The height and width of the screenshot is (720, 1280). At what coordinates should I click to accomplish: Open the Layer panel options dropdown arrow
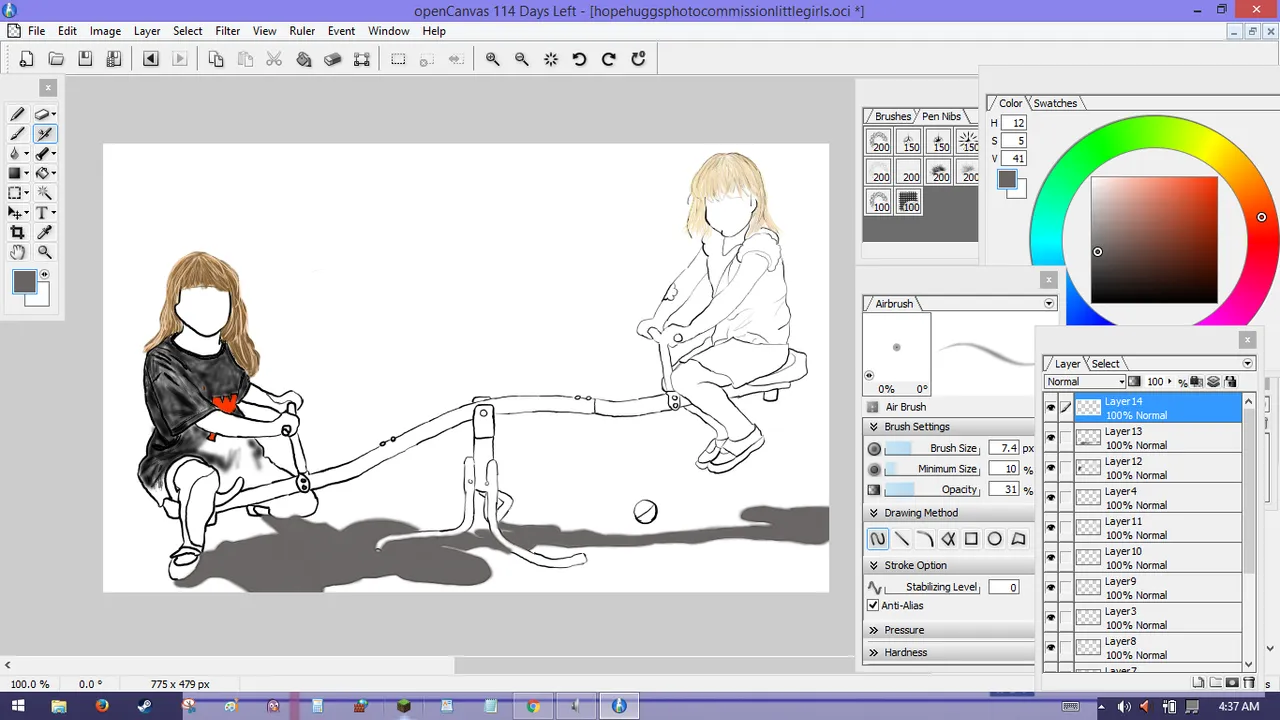[x=1248, y=364]
